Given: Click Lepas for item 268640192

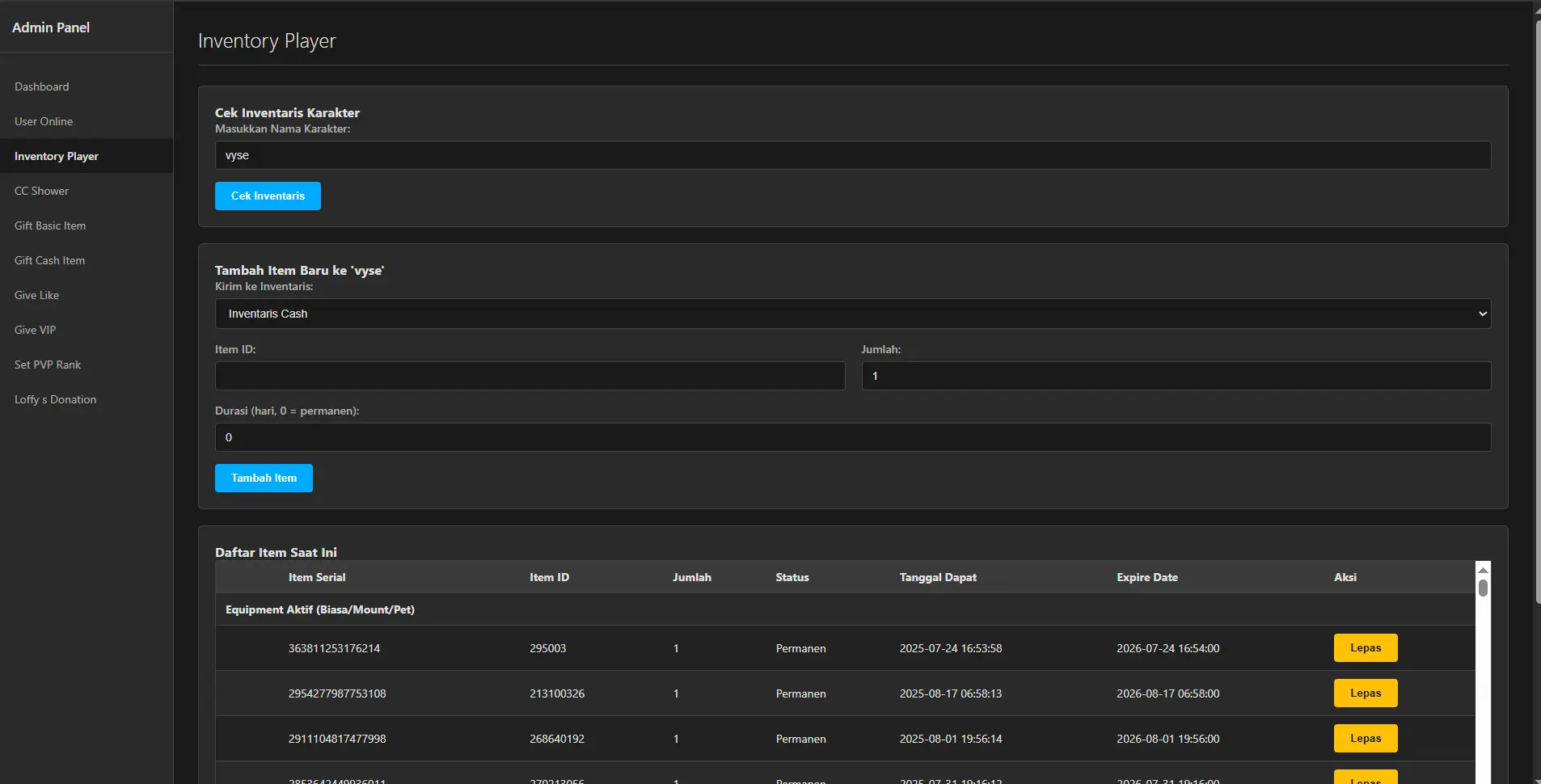Looking at the screenshot, I should (x=1366, y=738).
